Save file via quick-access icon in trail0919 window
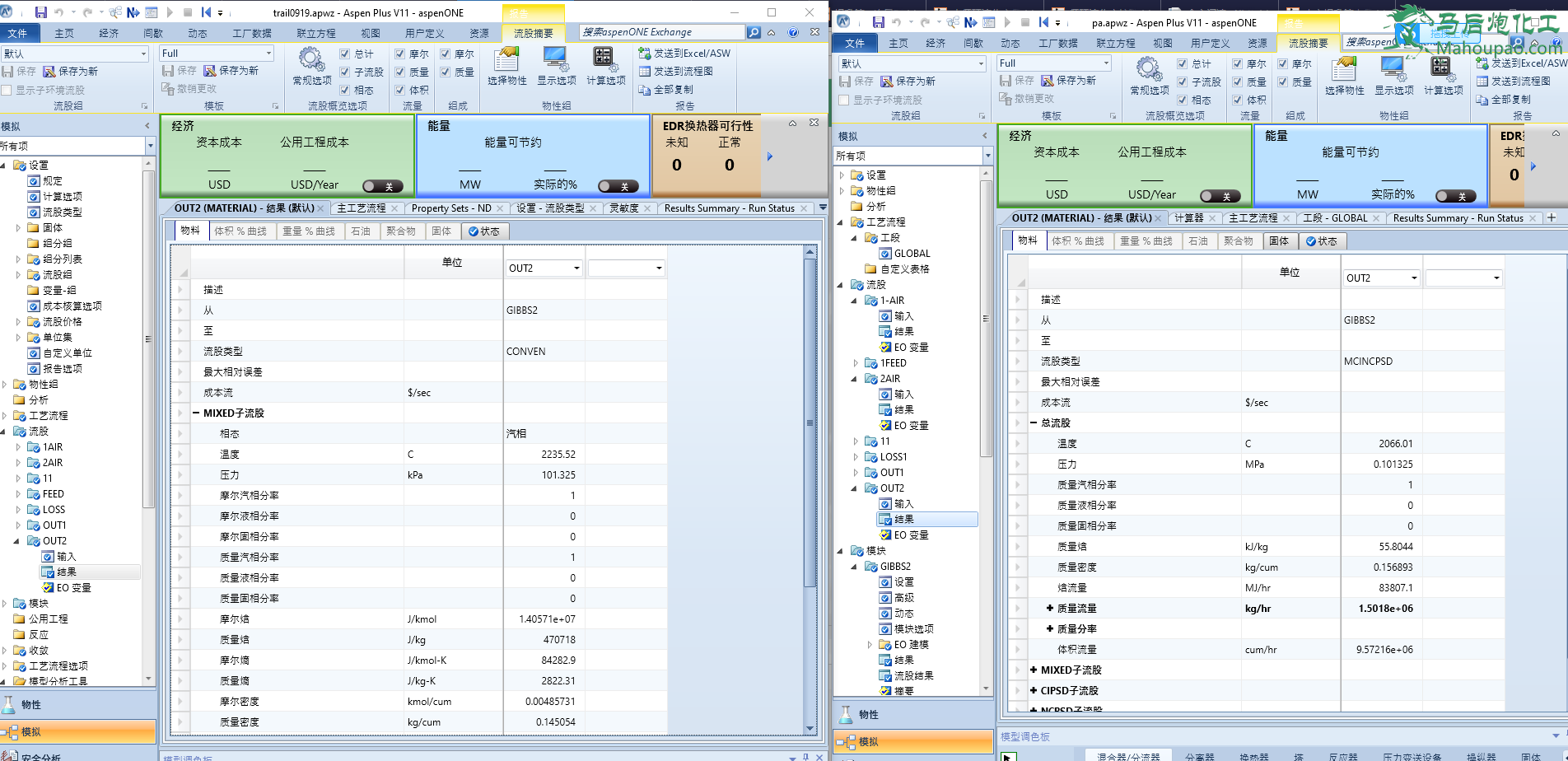Viewport: 1568px width, 761px height. [x=41, y=12]
